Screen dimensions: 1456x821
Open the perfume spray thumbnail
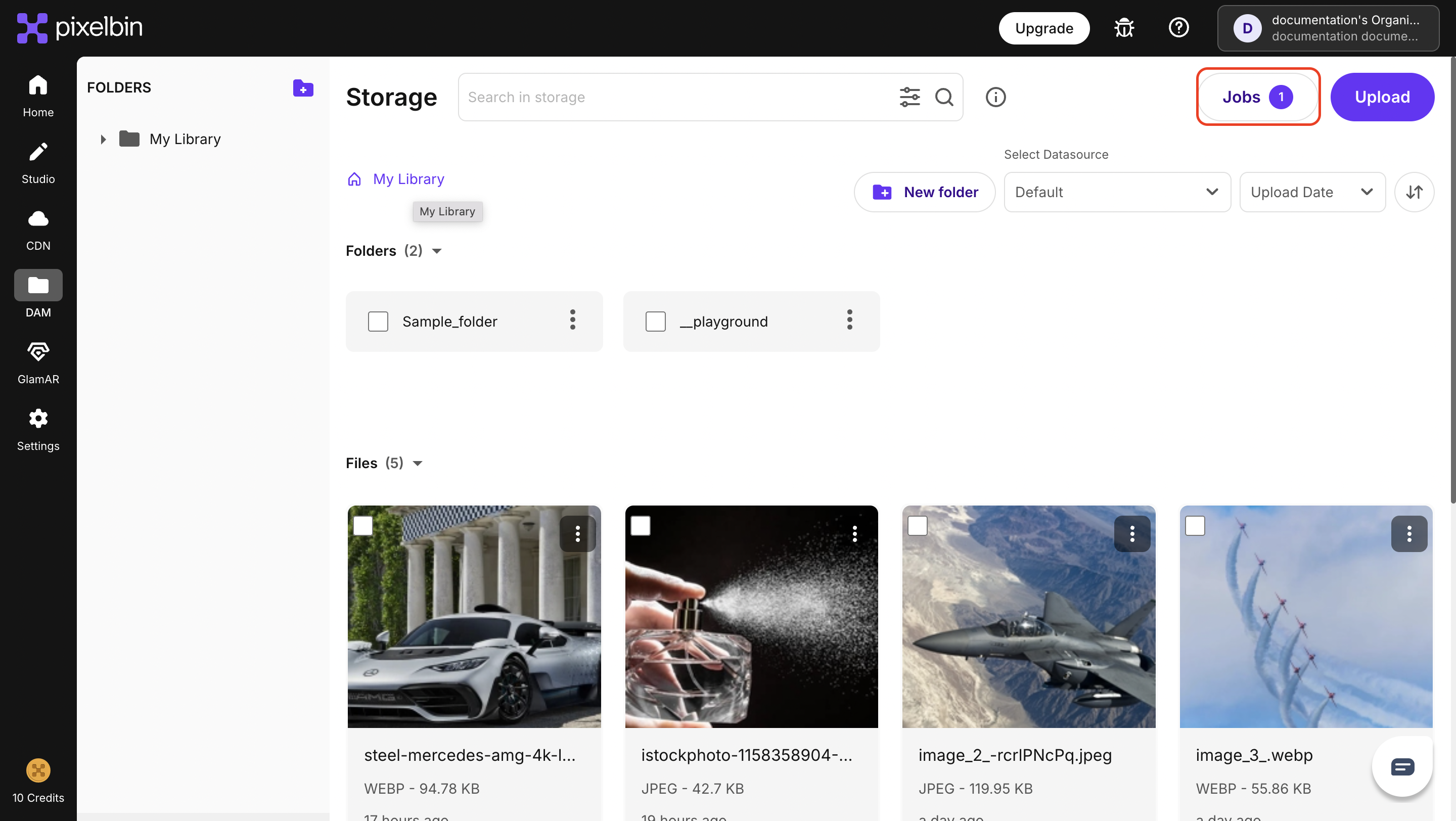point(751,616)
